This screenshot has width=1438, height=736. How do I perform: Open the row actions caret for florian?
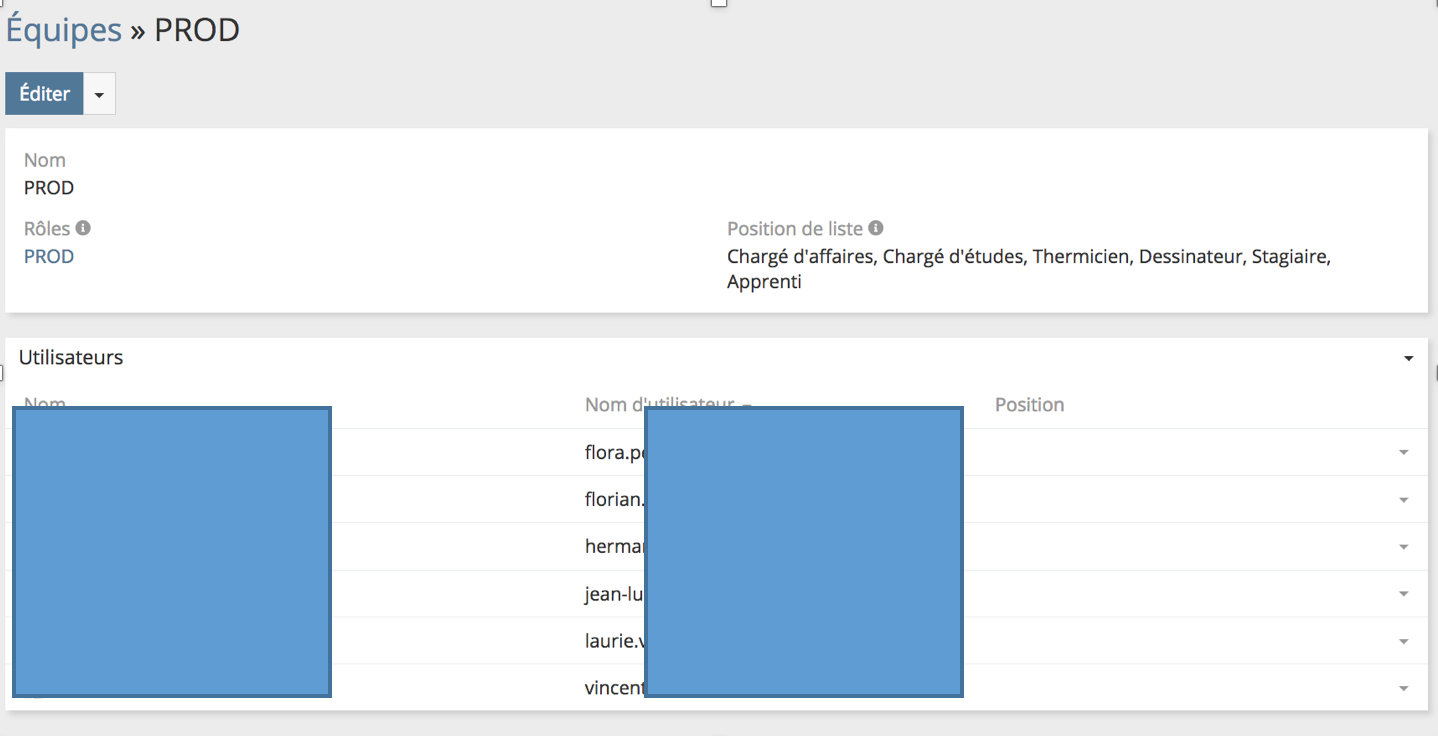click(1403, 500)
